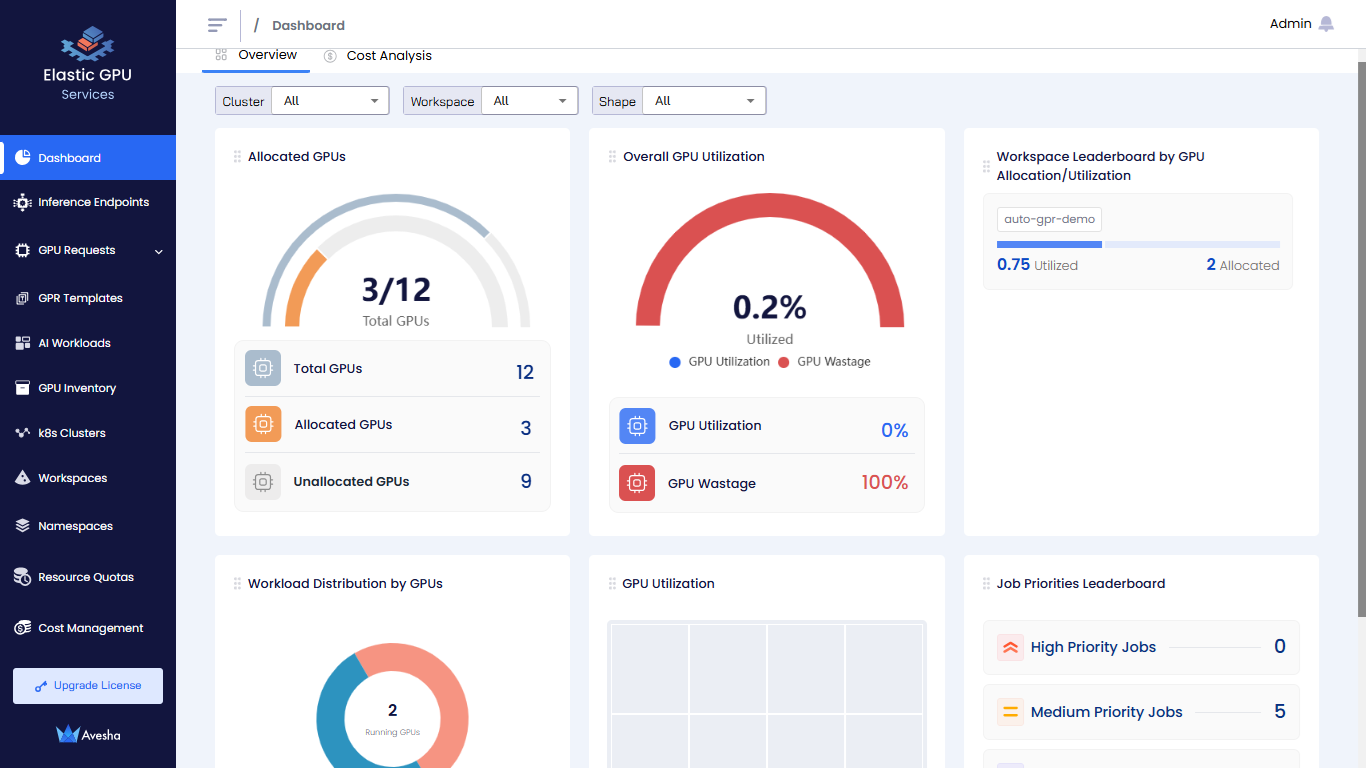
Task: Open the Namespaces sidebar item
Action: pos(88,526)
